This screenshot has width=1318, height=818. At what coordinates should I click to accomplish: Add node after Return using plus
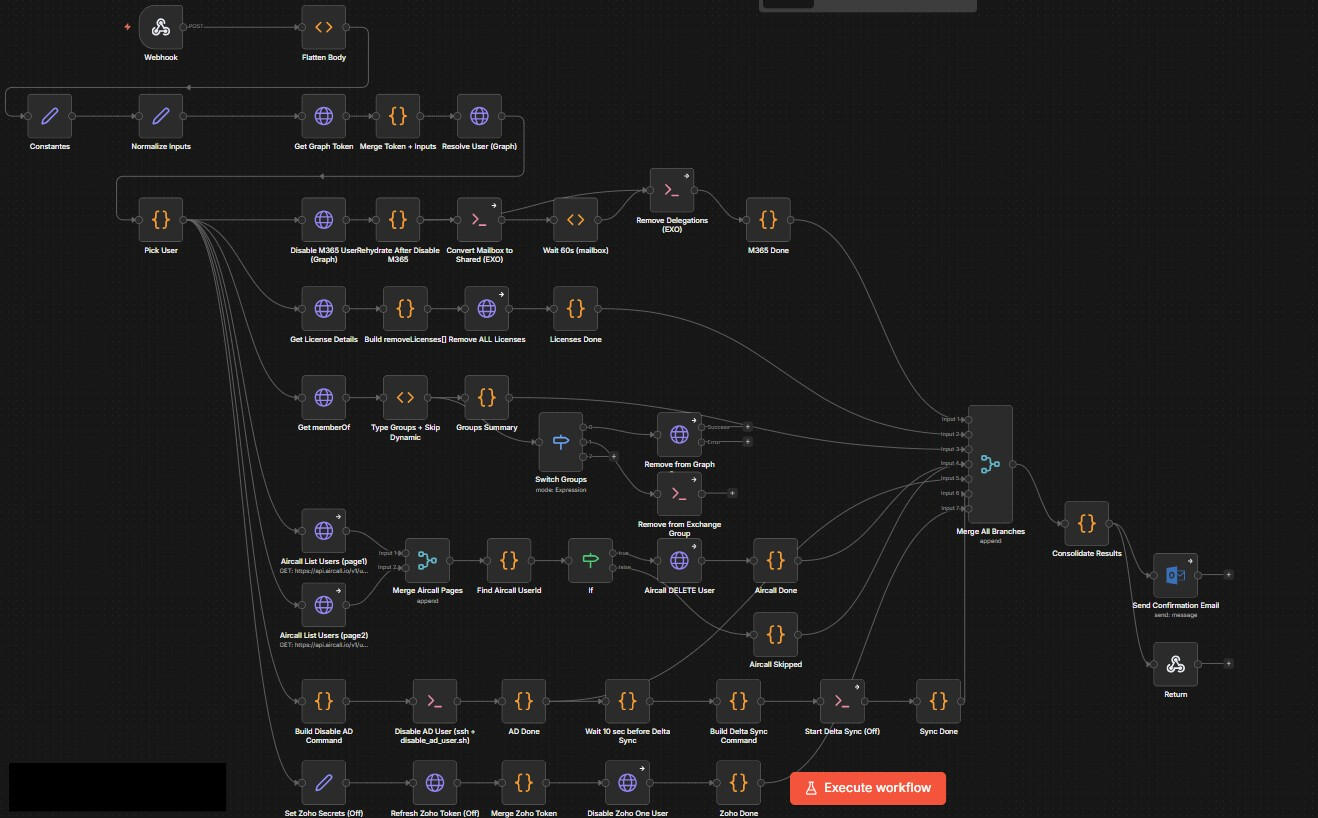pos(1228,664)
